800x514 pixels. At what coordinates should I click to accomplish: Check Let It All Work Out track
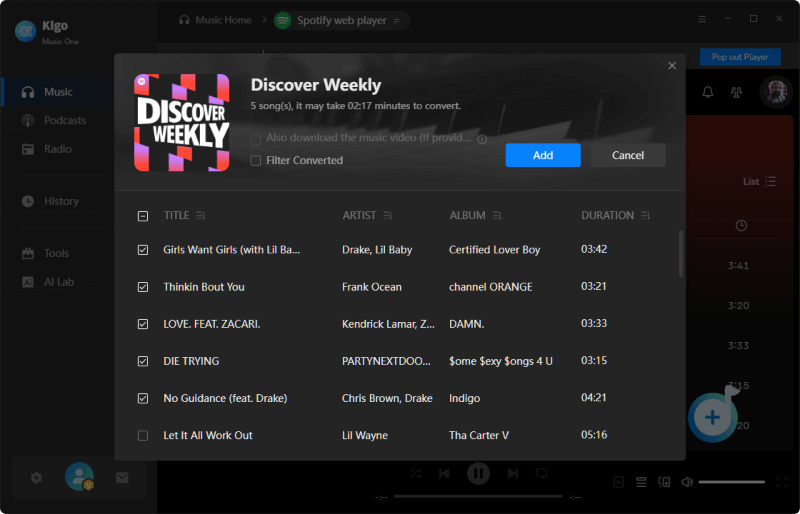coord(143,435)
